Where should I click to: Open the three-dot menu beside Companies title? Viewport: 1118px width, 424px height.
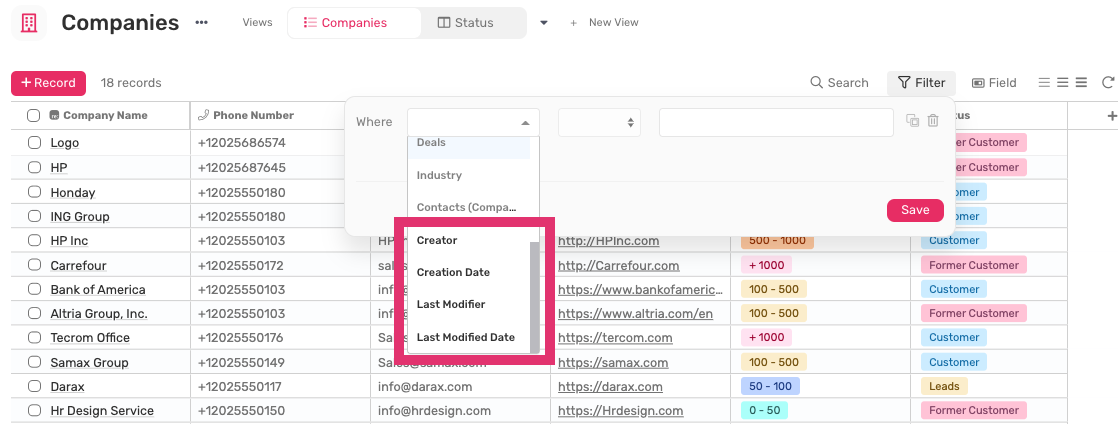pyautogui.click(x=202, y=23)
